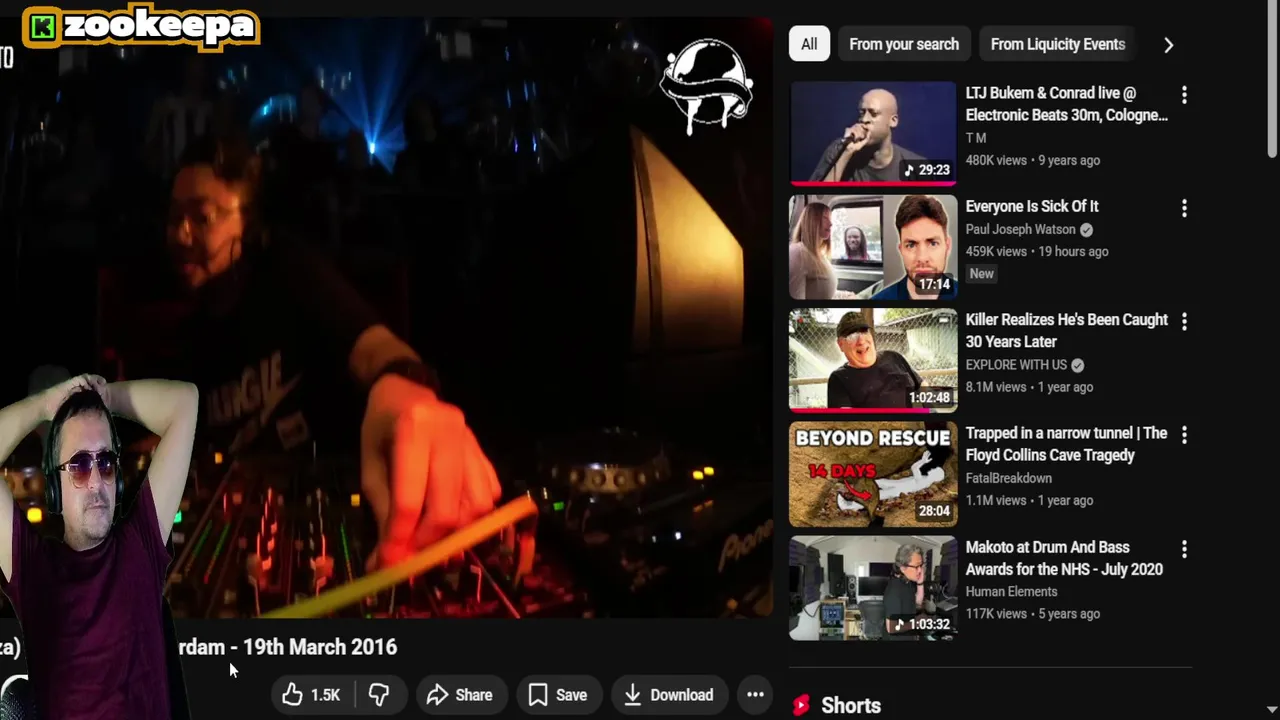Open options for Trapped in a narrow tunnel

tap(1184, 435)
